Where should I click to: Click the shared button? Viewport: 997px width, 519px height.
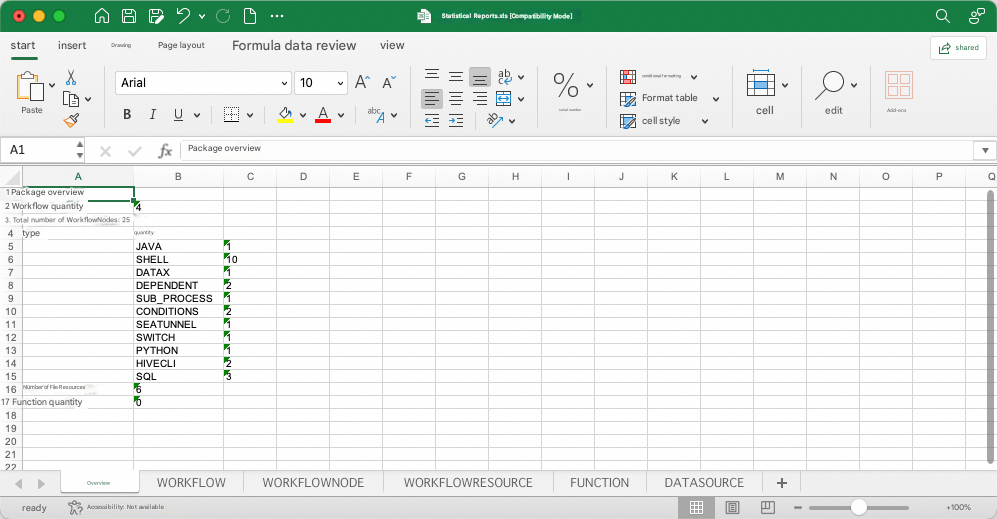958,48
